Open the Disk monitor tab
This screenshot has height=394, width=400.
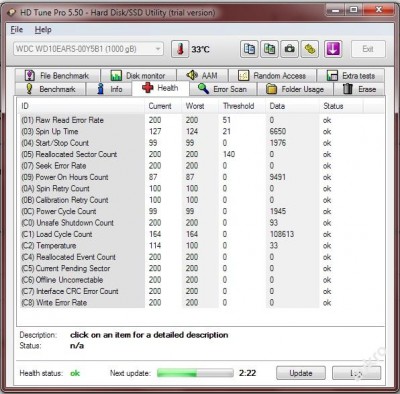(138, 76)
